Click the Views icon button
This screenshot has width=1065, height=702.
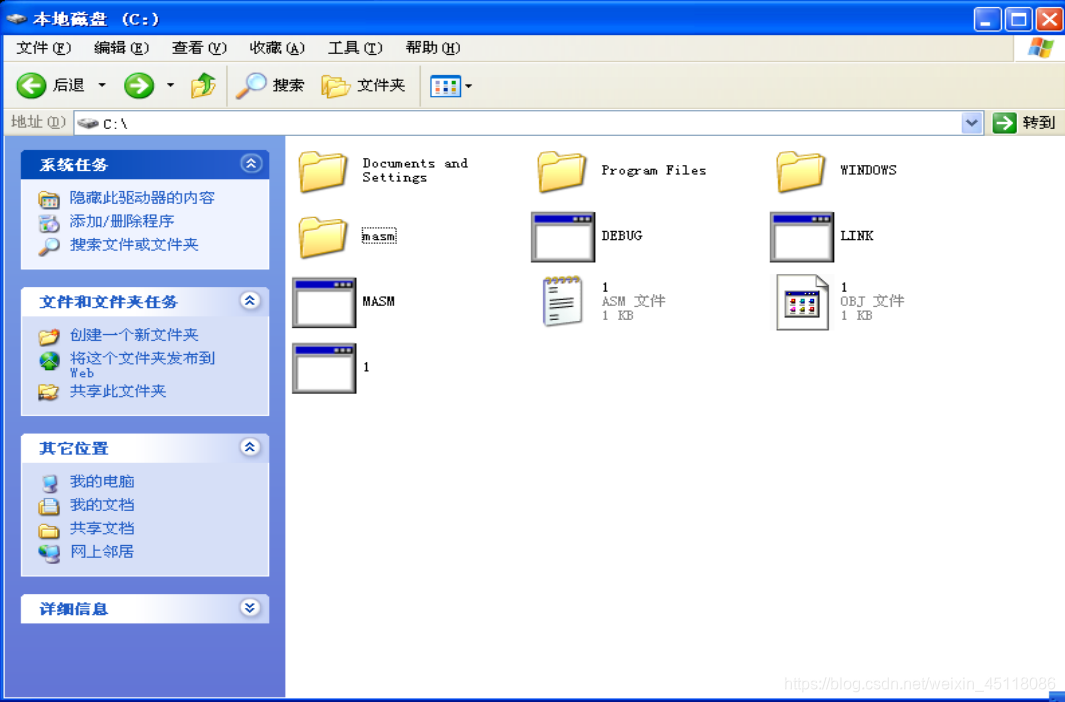click(446, 86)
